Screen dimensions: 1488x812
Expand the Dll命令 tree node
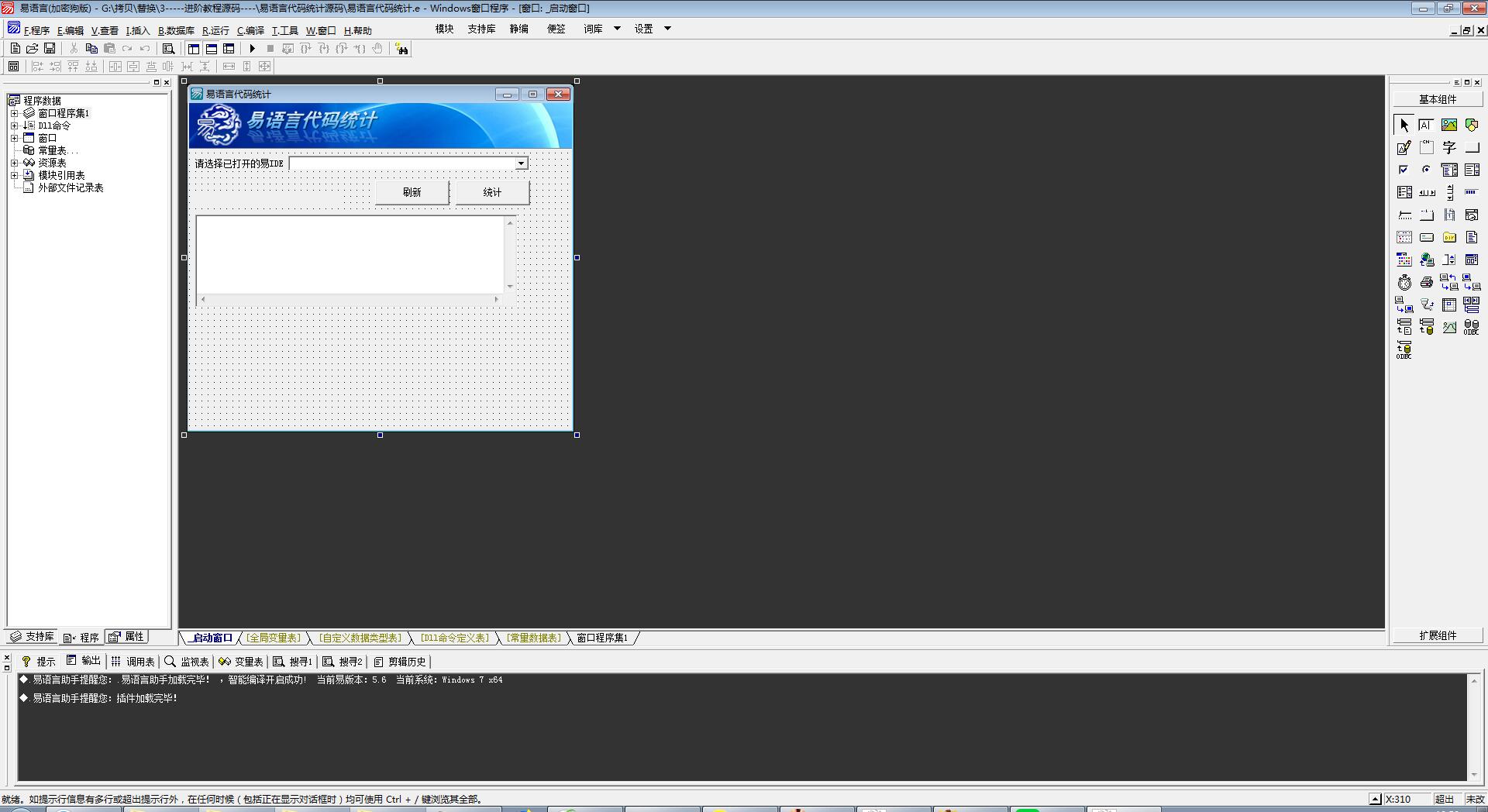click(x=14, y=126)
